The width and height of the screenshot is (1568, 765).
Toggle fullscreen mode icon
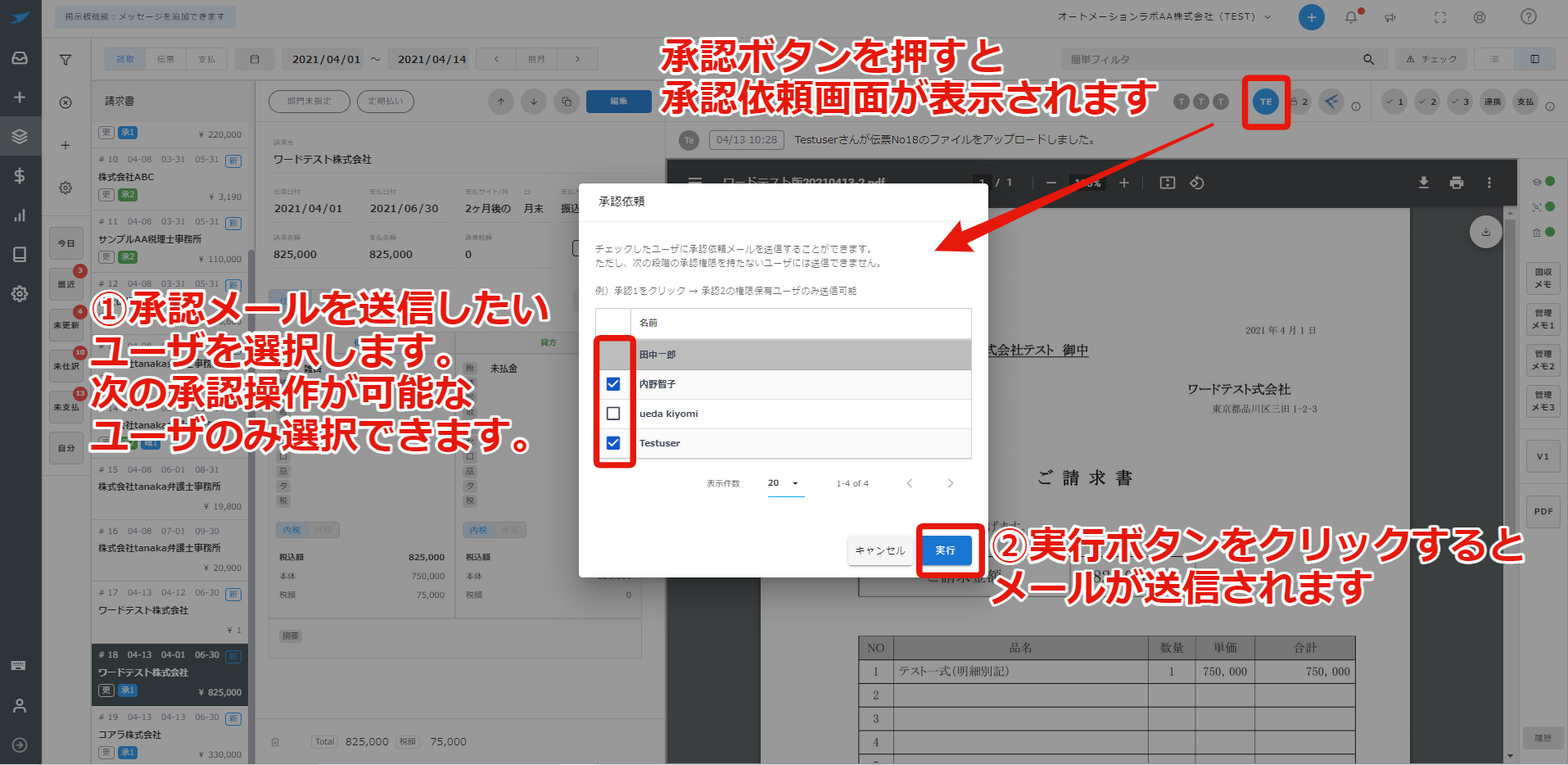tap(1440, 16)
